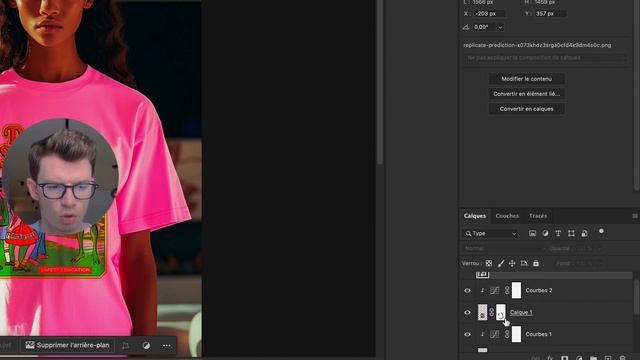Click the canvas vertical scrollbar
Image resolution: width=640 pixels, height=360 pixels.
tap(380, 82)
